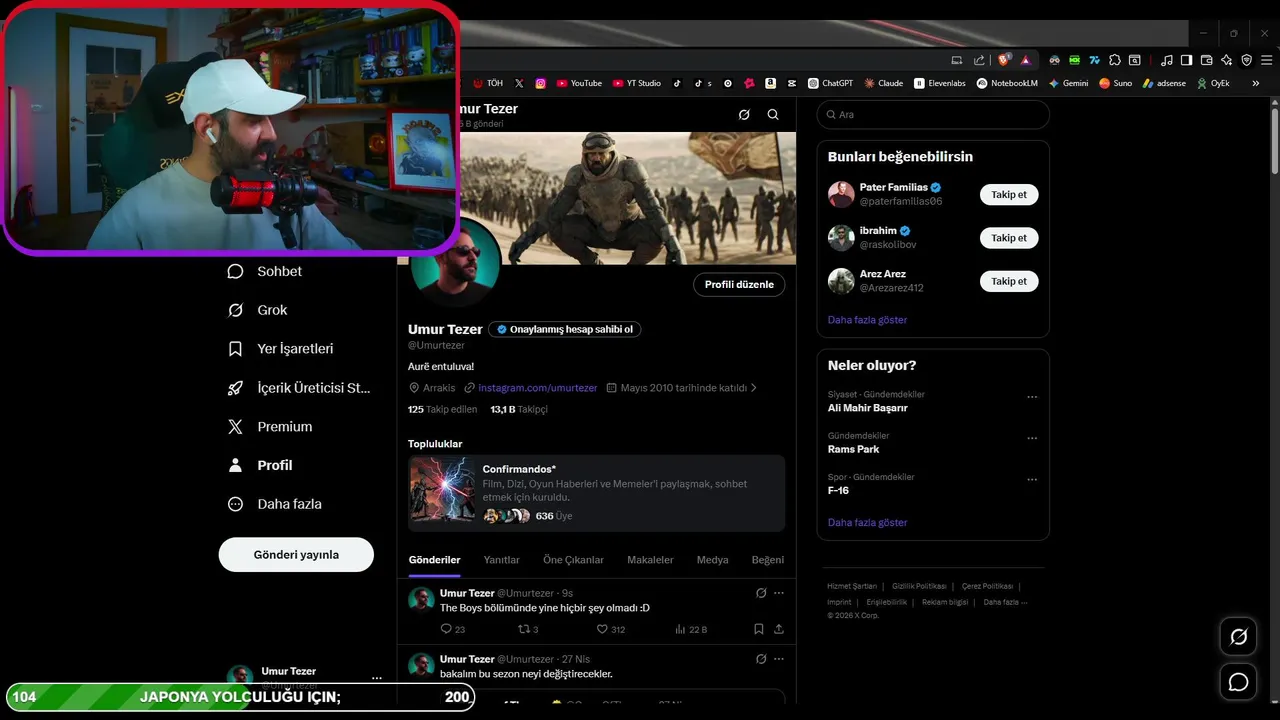This screenshot has width=1280, height=720.
Task: View analytics icon on The Boys post
Action: tap(680, 629)
